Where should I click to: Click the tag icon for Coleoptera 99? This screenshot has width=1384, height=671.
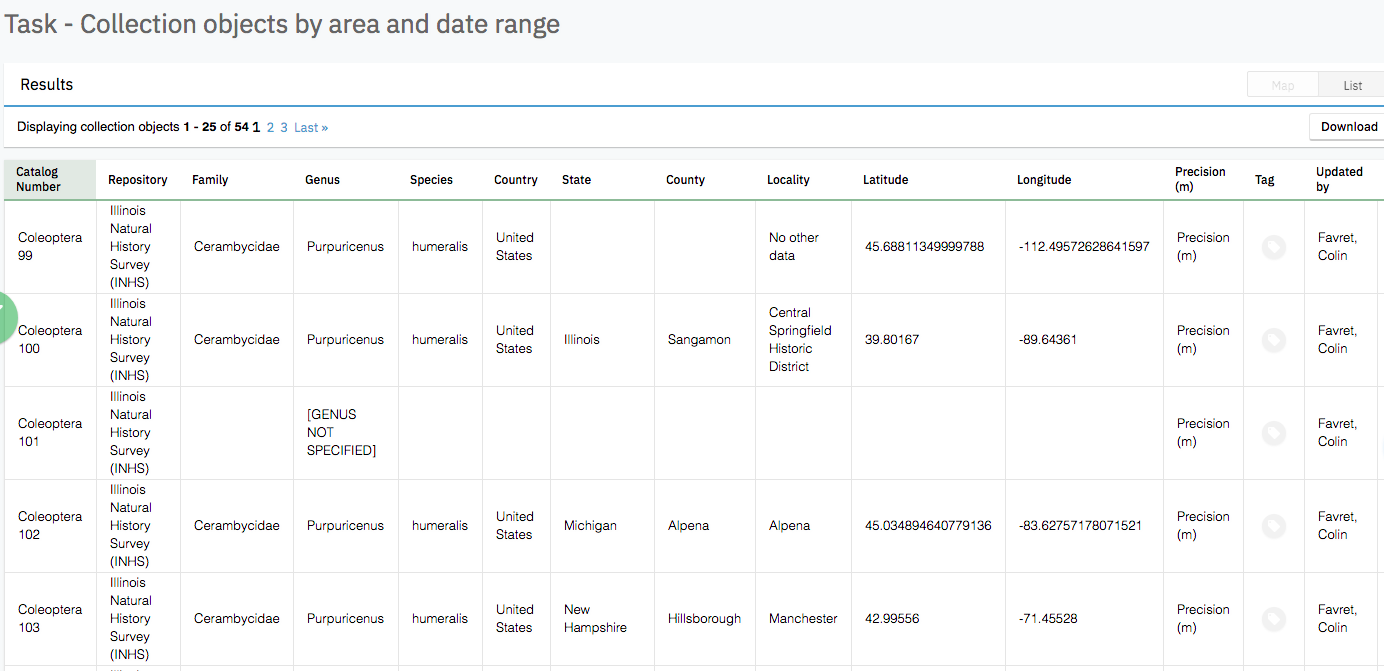(x=1274, y=246)
